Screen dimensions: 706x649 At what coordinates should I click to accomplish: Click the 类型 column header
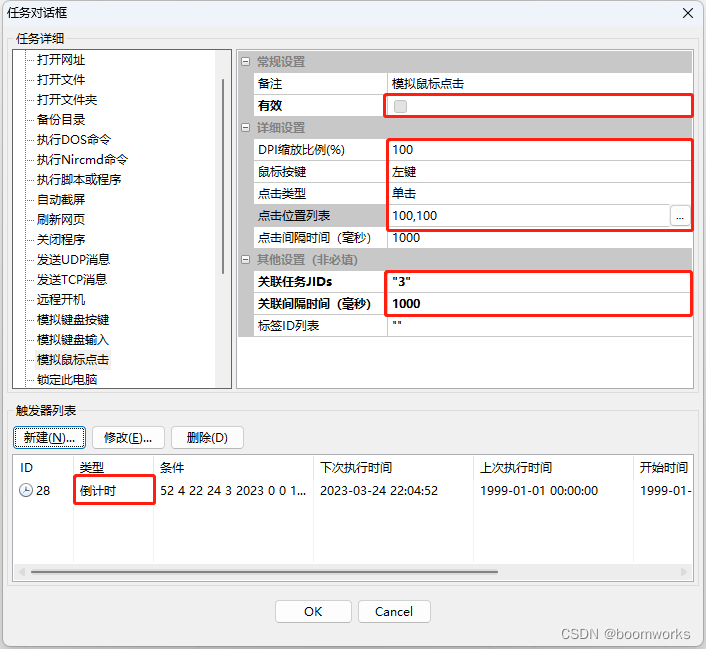click(x=113, y=467)
